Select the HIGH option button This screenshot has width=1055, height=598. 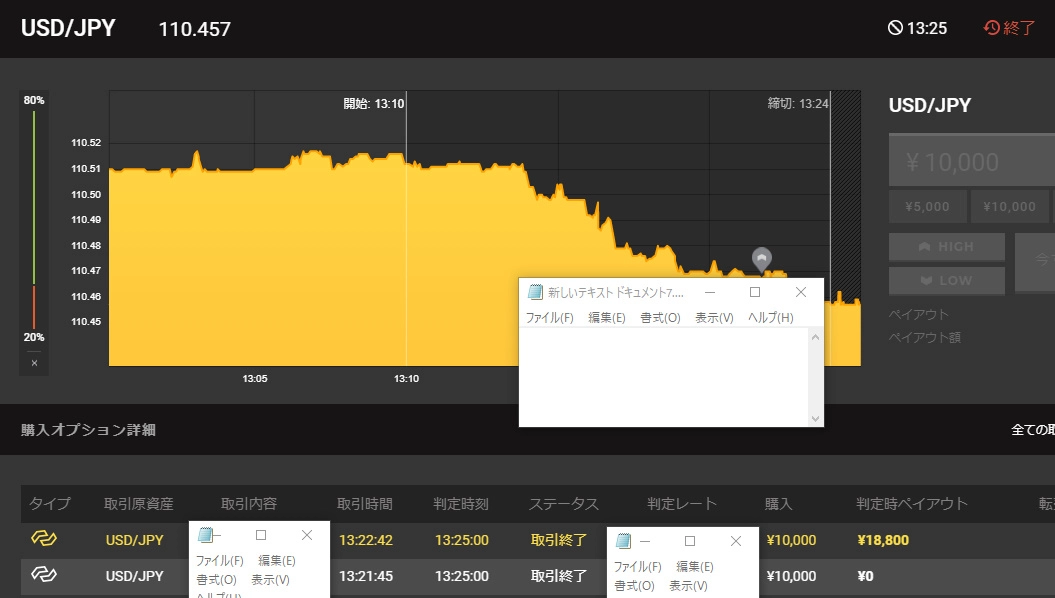click(946, 247)
